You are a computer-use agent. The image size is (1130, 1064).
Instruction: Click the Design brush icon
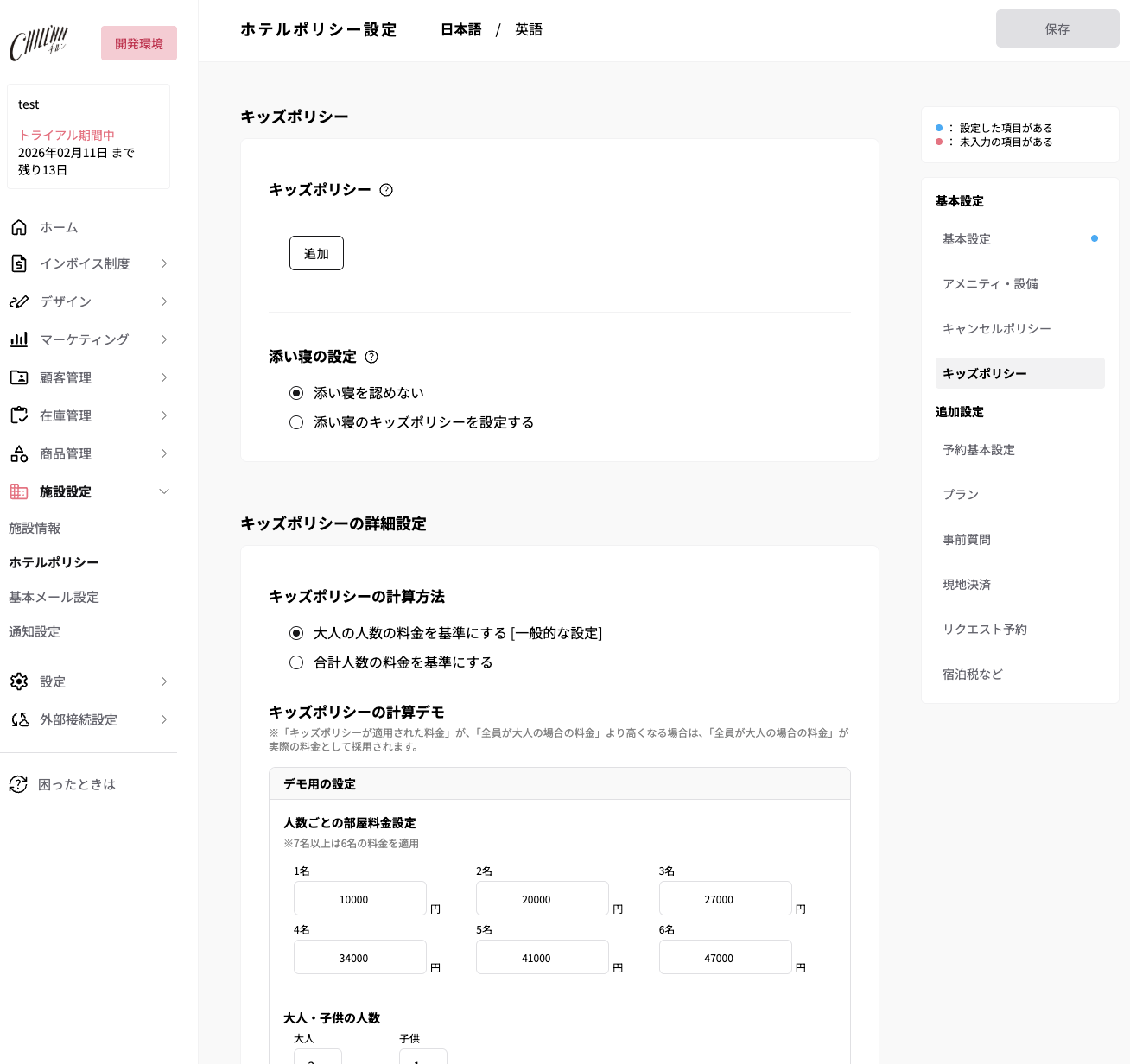pos(19,301)
